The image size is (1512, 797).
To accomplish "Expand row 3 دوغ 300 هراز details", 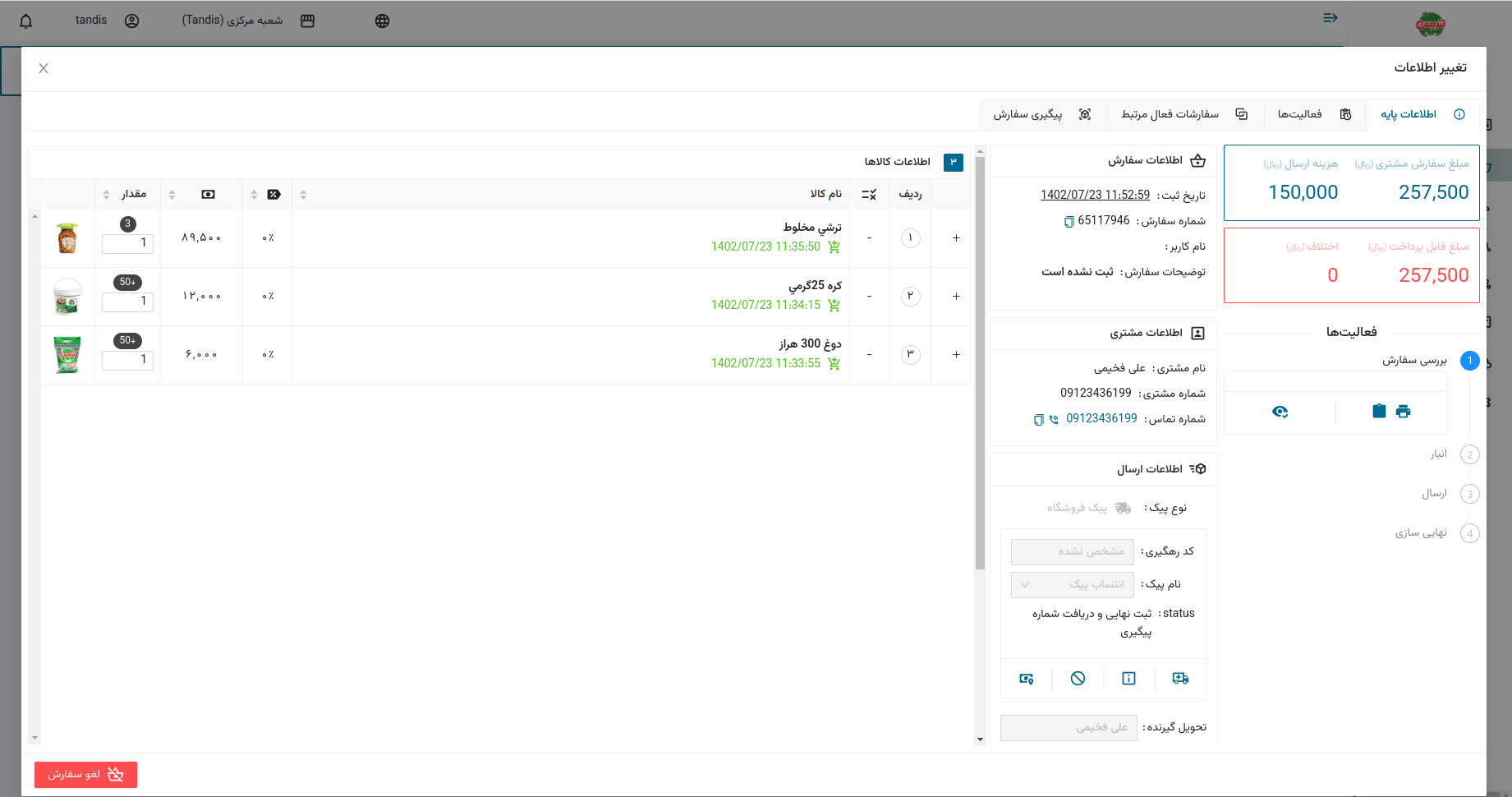I will tap(956, 355).
